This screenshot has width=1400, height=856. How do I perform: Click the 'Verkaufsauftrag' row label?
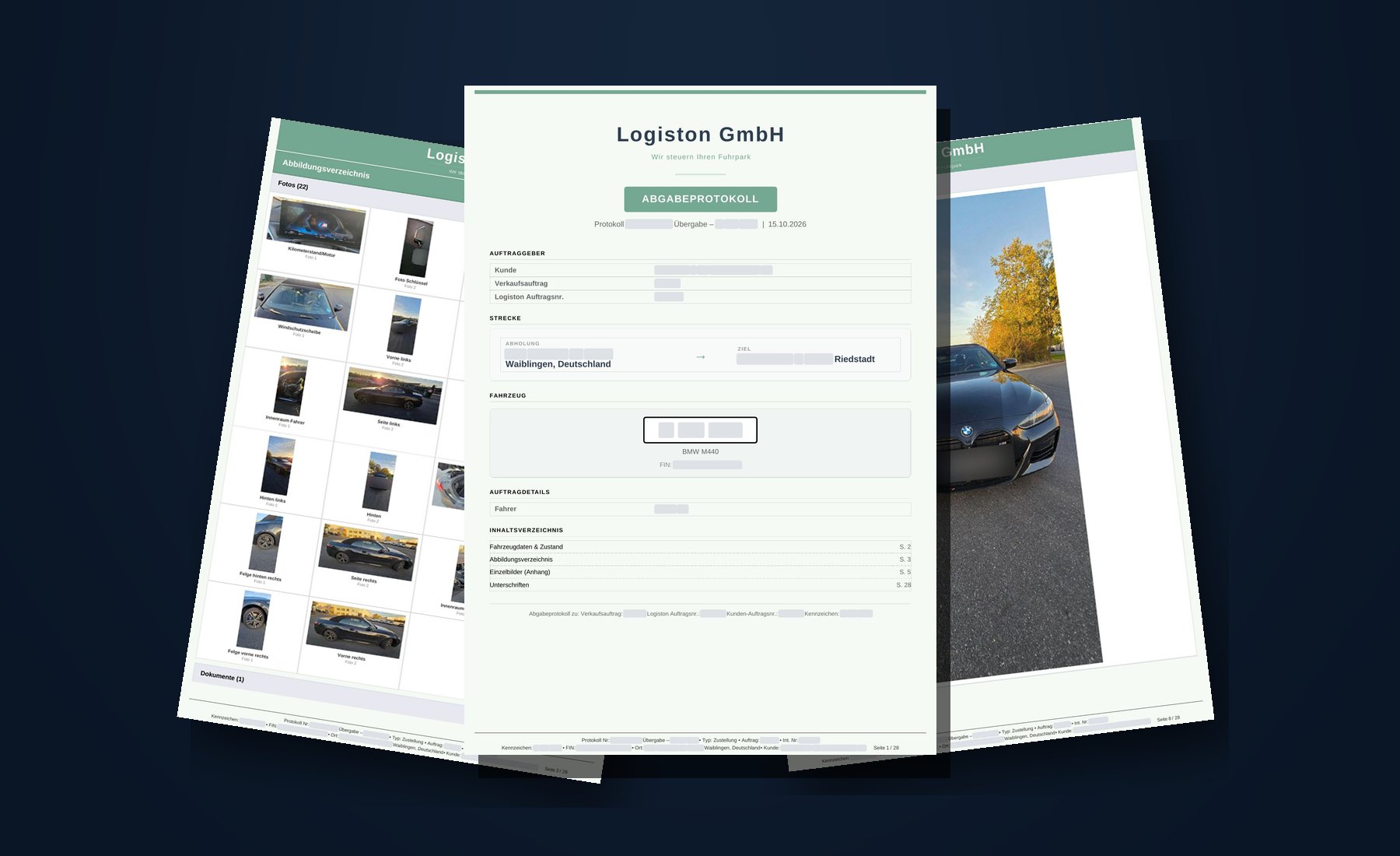(521, 283)
